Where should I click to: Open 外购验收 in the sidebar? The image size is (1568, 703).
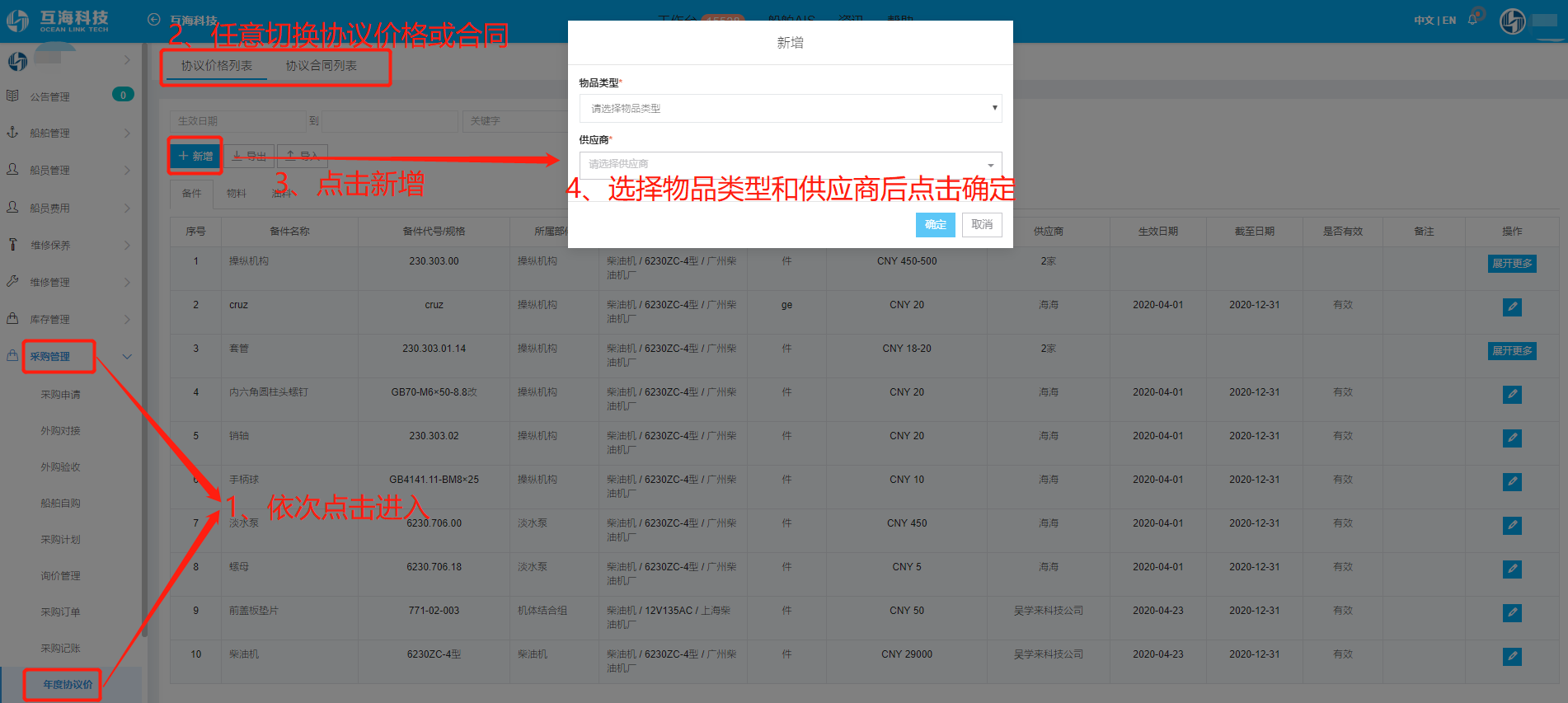[60, 466]
